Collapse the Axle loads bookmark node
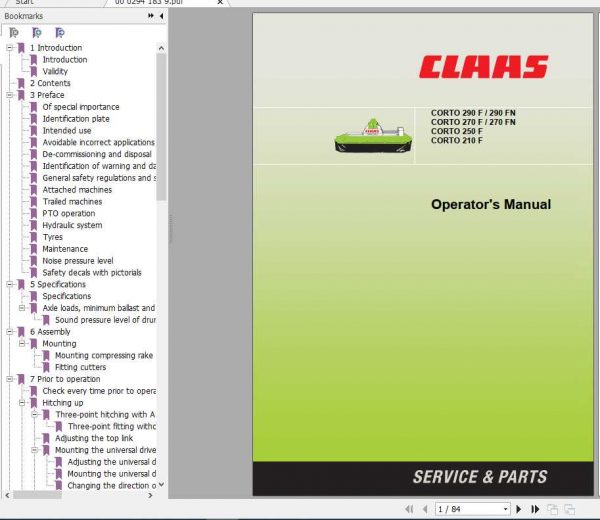Viewport: 600px width, 520px height. point(22,308)
